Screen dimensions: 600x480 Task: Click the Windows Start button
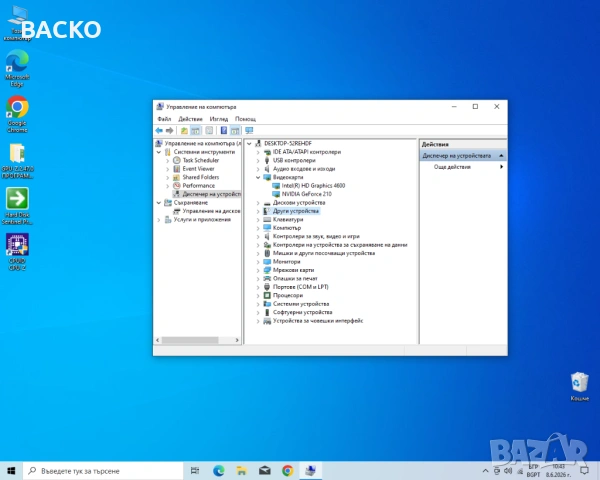coord(11,471)
